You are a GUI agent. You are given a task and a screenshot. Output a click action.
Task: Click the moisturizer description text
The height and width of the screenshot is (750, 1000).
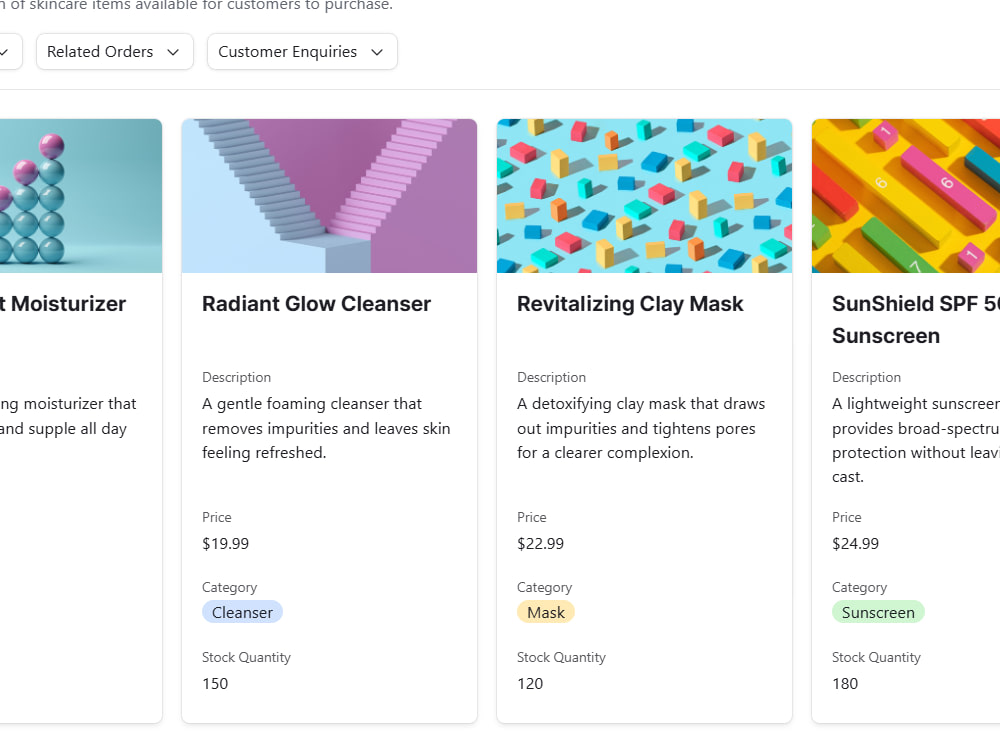pos(68,416)
